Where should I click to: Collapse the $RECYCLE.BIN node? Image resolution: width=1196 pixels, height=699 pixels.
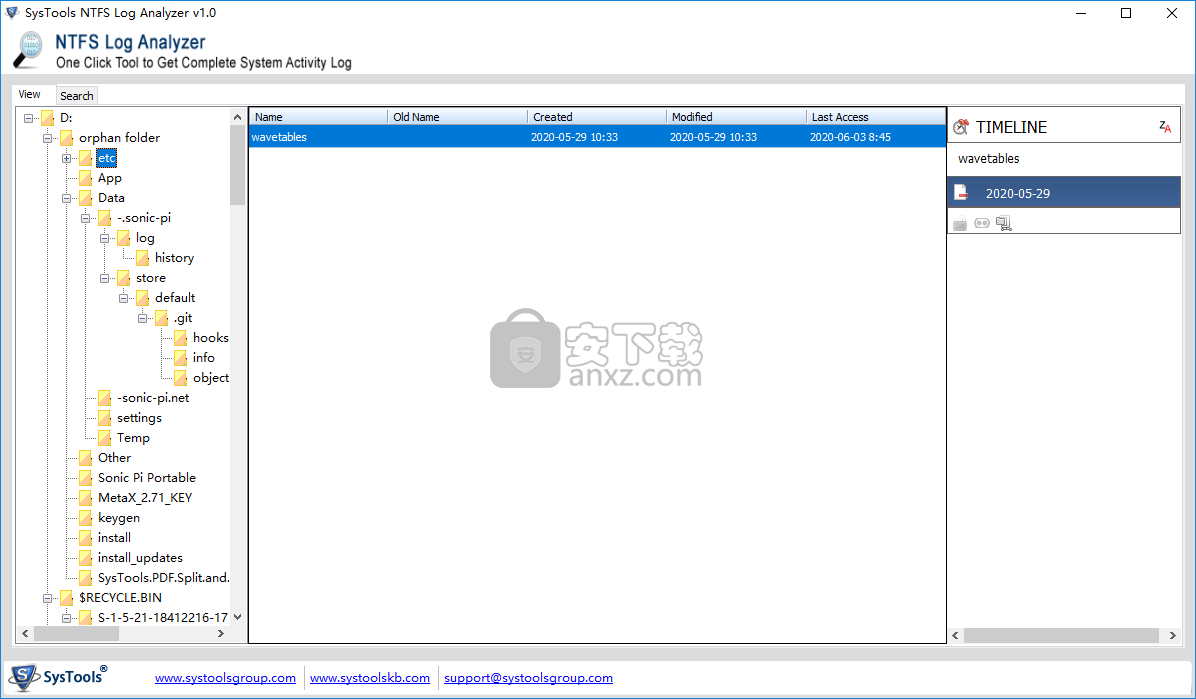(x=47, y=598)
